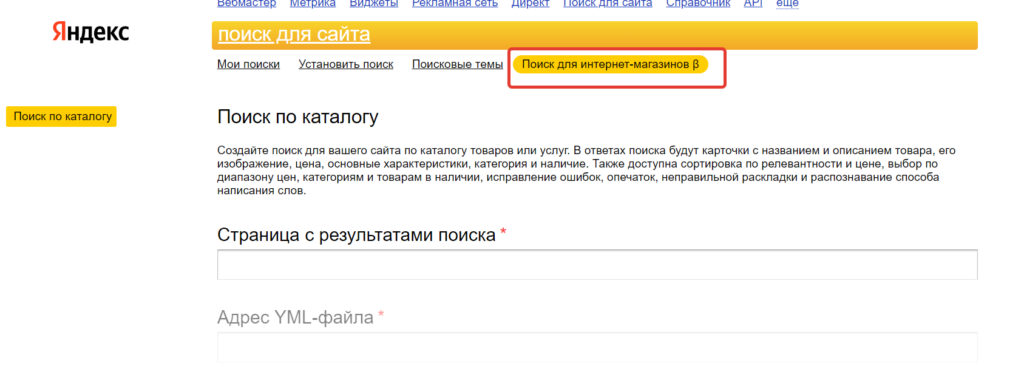The width and height of the screenshot is (1024, 383).
Task: Click the 'Адрес YML-файла' label
Action: (x=295, y=318)
